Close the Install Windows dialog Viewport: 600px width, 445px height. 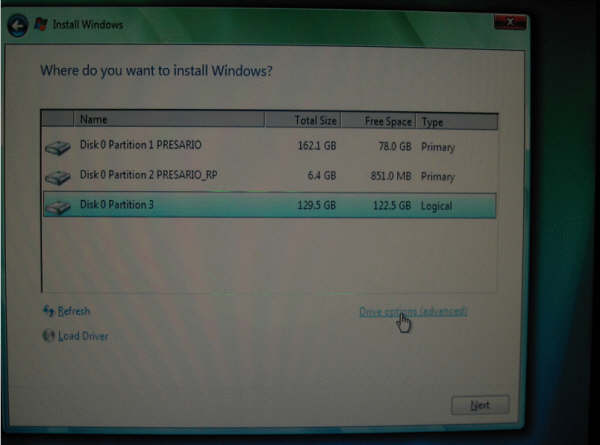[x=510, y=22]
